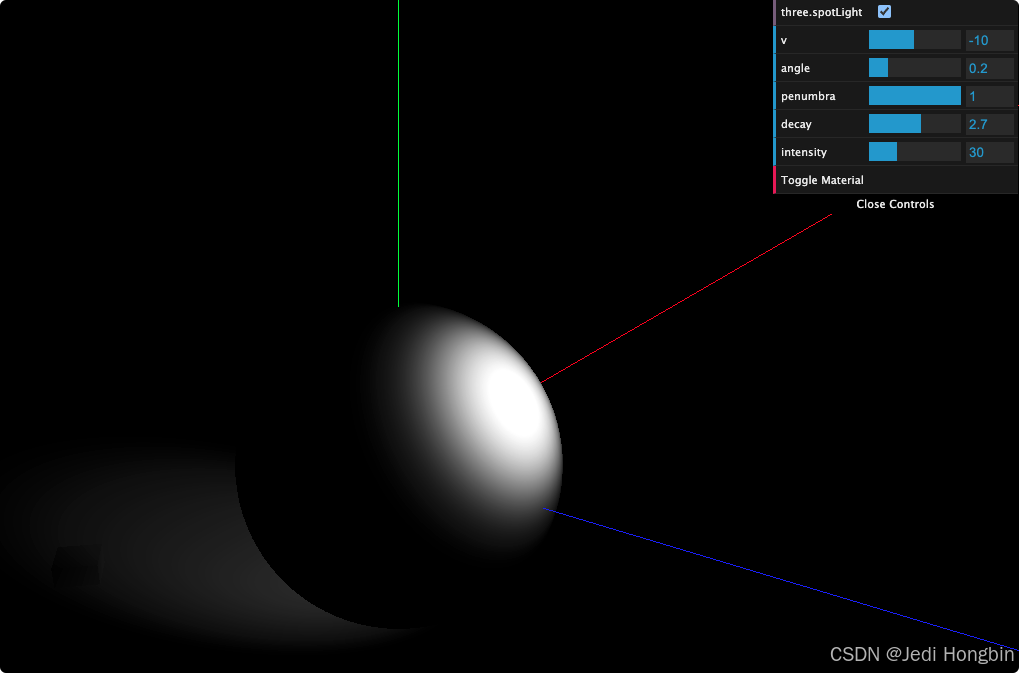Screen dimensions: 1019x673
Task: Click the v slider bar
Action: click(x=914, y=40)
